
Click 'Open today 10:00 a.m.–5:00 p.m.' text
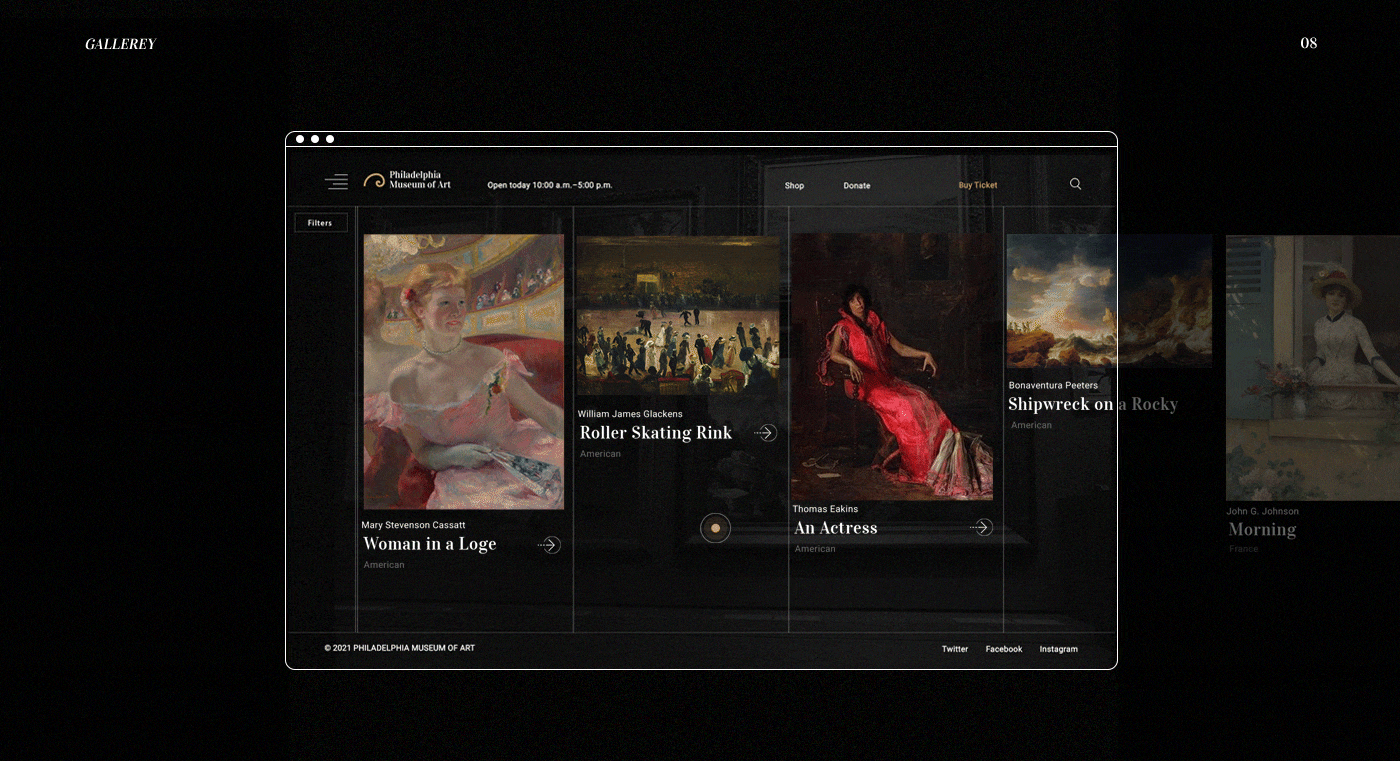click(550, 185)
